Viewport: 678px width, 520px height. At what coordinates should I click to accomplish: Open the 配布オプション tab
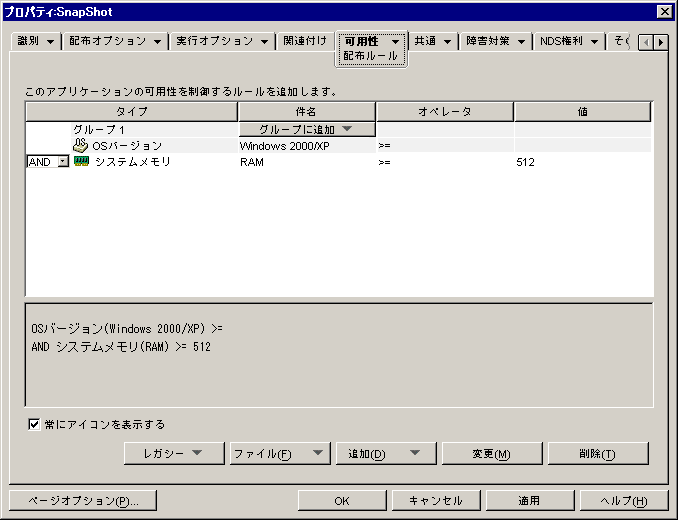pyautogui.click(x=114, y=41)
